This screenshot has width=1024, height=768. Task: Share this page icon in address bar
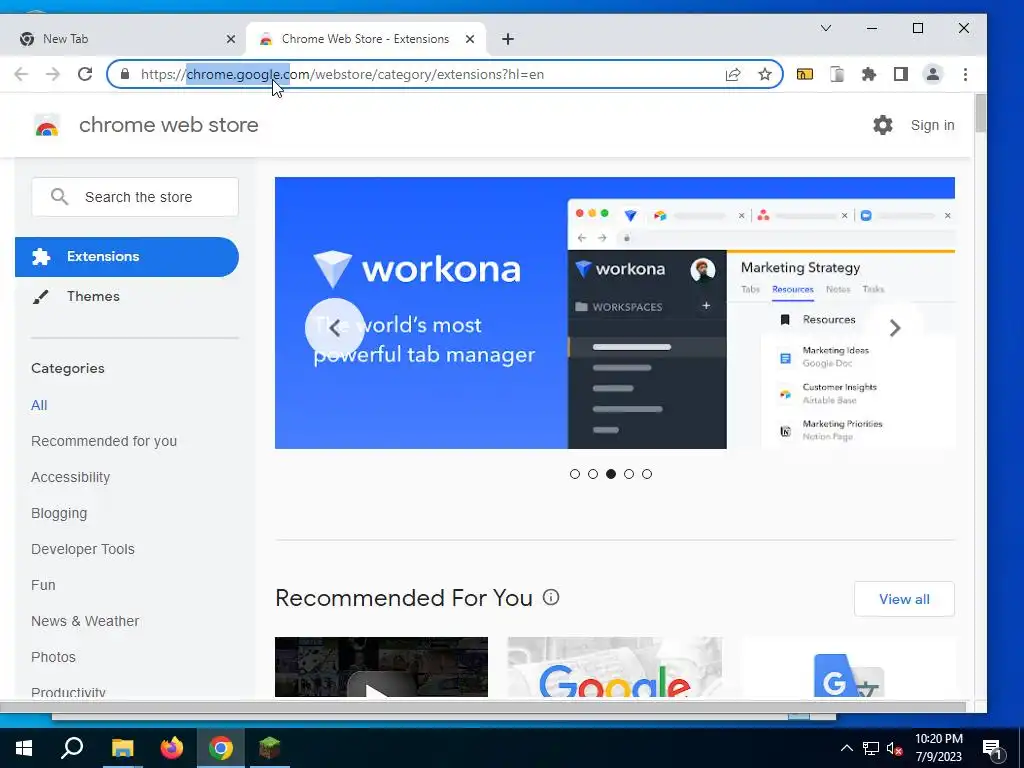click(733, 74)
